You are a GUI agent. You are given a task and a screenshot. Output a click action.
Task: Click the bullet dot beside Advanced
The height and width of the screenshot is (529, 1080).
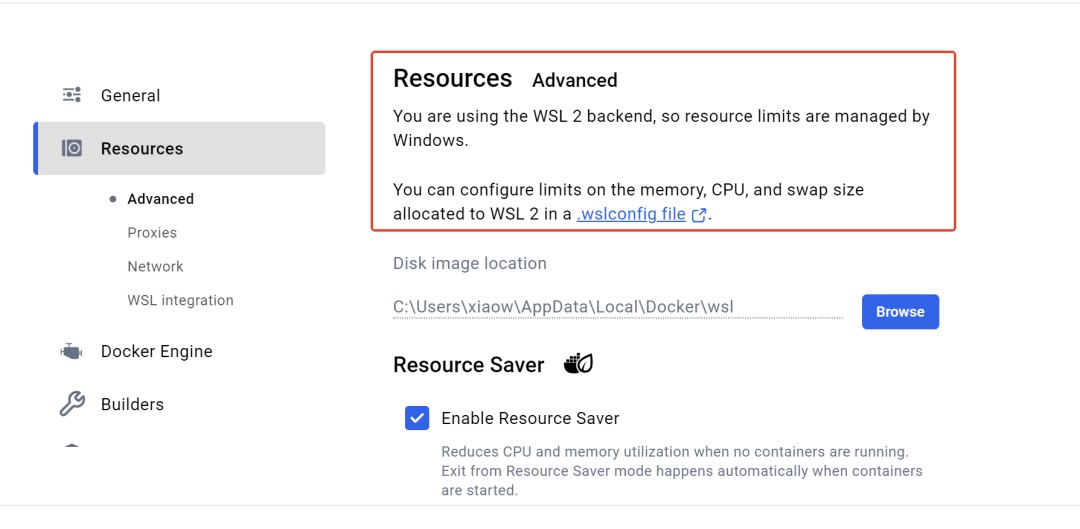[113, 199]
